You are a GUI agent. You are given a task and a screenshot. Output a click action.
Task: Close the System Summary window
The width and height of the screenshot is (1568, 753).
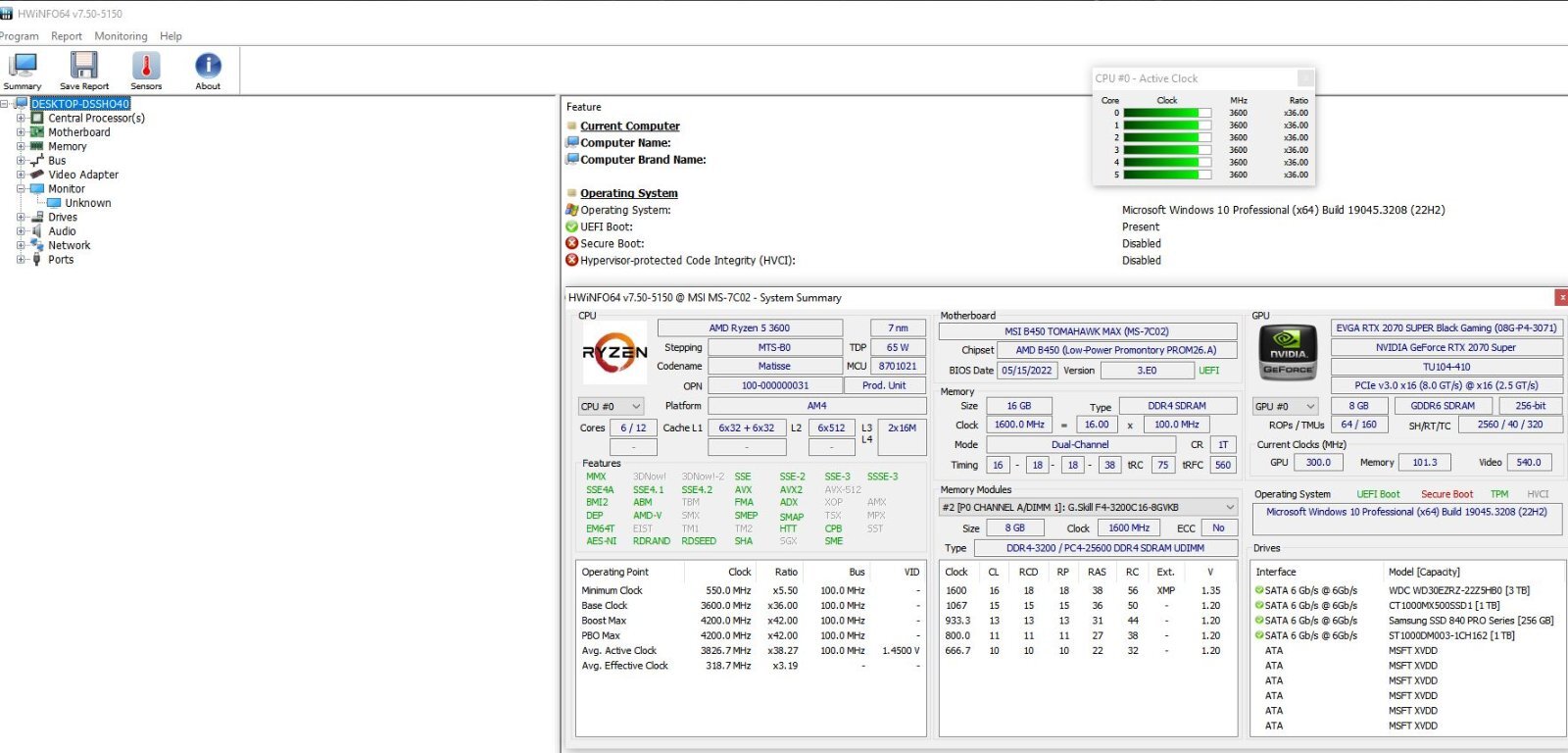(1560, 297)
